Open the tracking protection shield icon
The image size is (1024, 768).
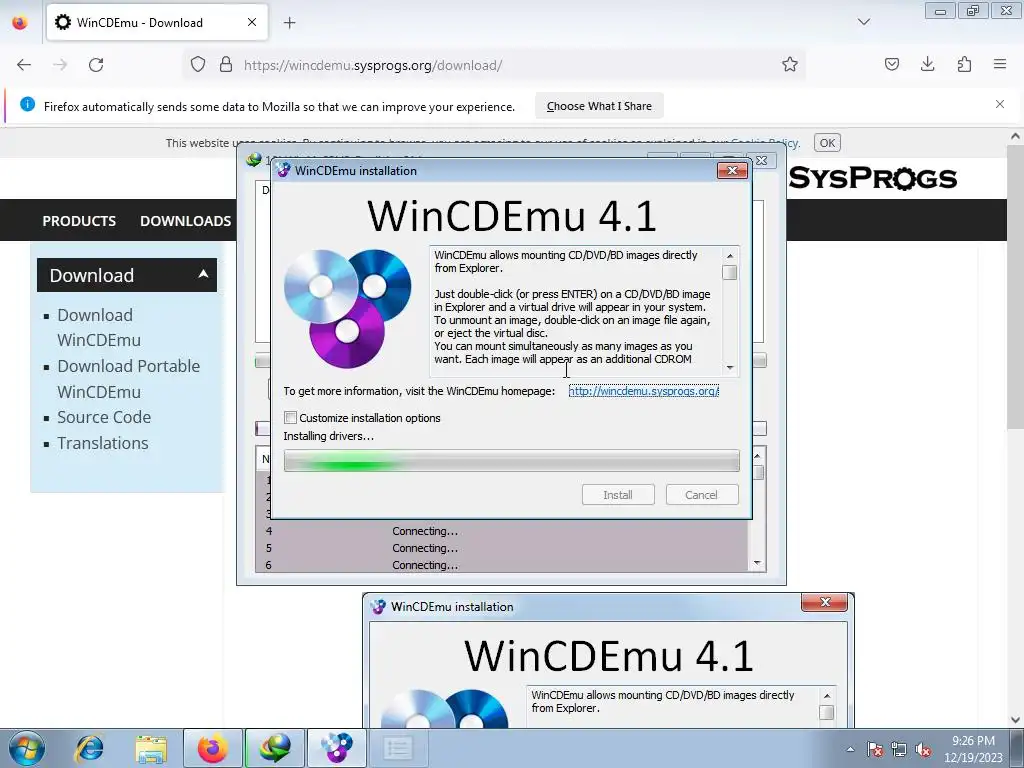pos(198,65)
